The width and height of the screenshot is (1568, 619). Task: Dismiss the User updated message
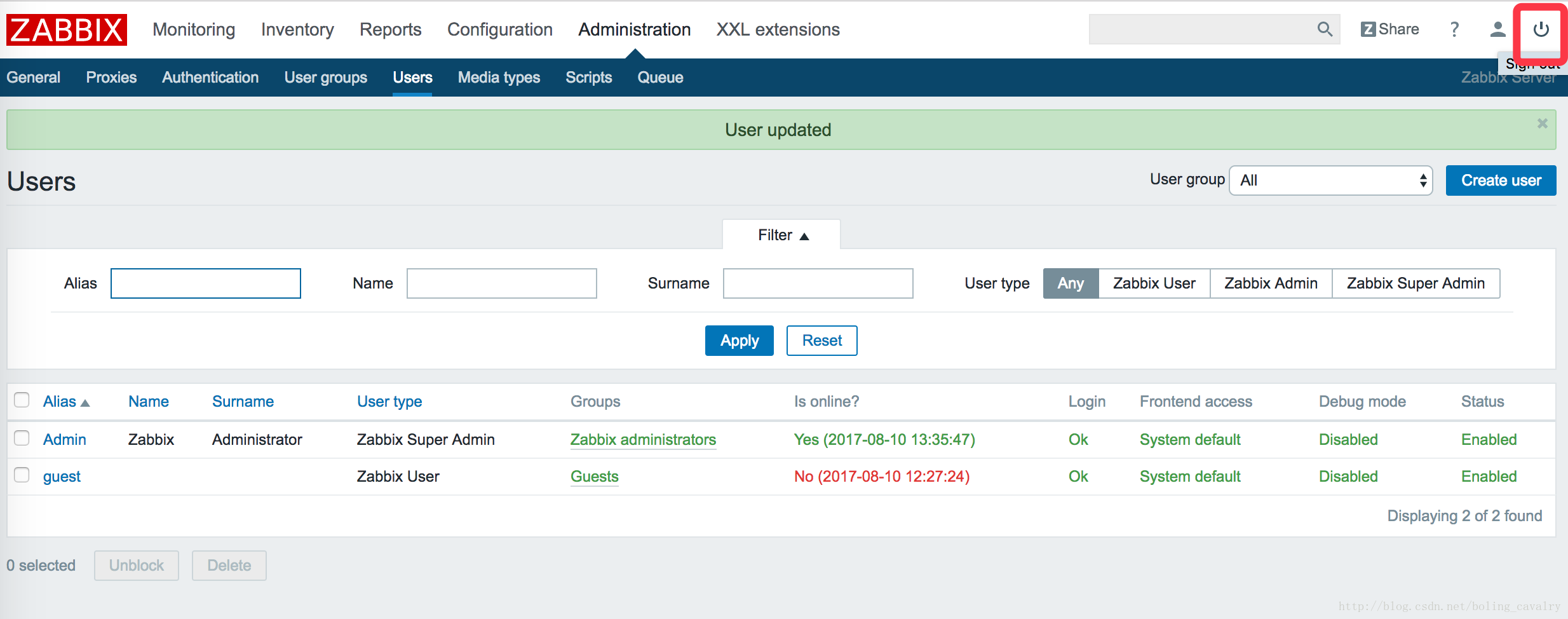coord(1542,123)
